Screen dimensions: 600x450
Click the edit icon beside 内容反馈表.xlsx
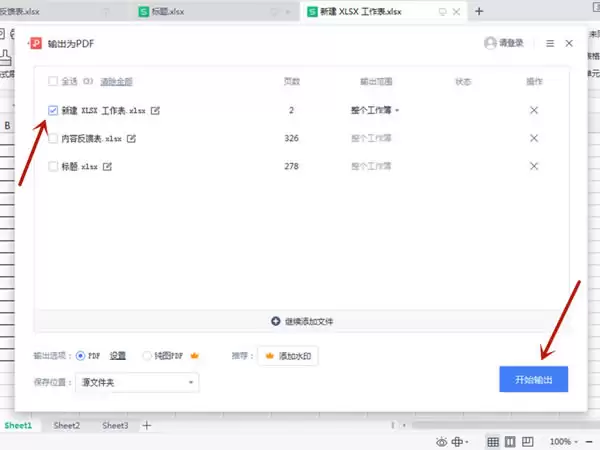point(131,139)
